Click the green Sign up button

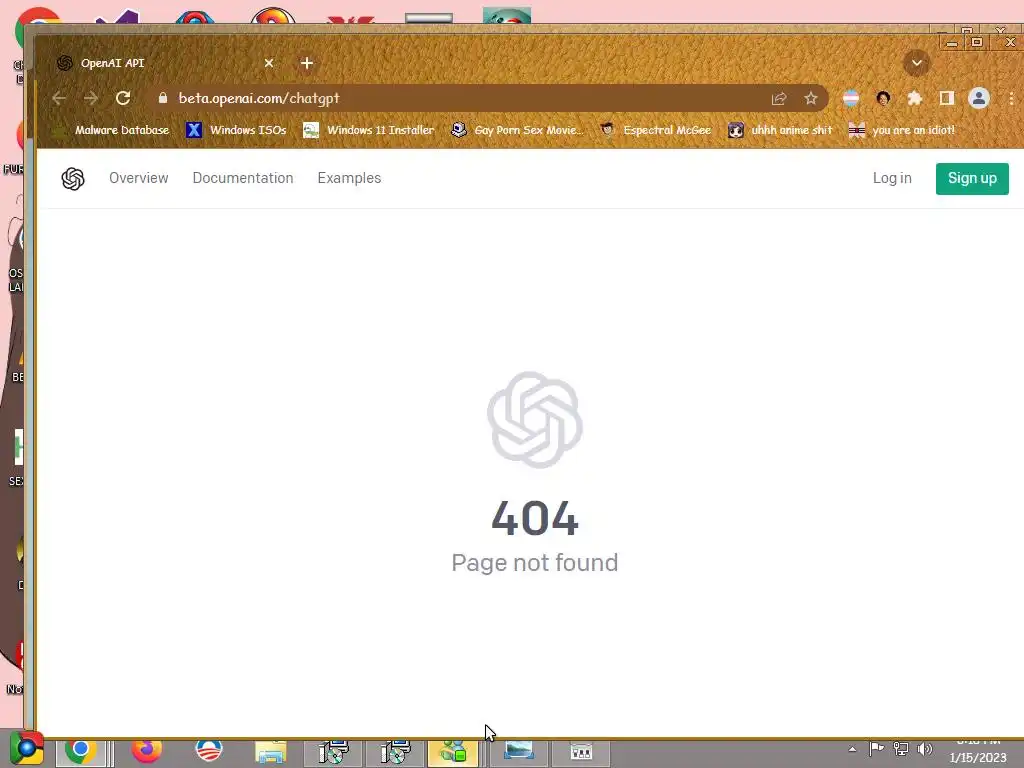[x=972, y=178]
